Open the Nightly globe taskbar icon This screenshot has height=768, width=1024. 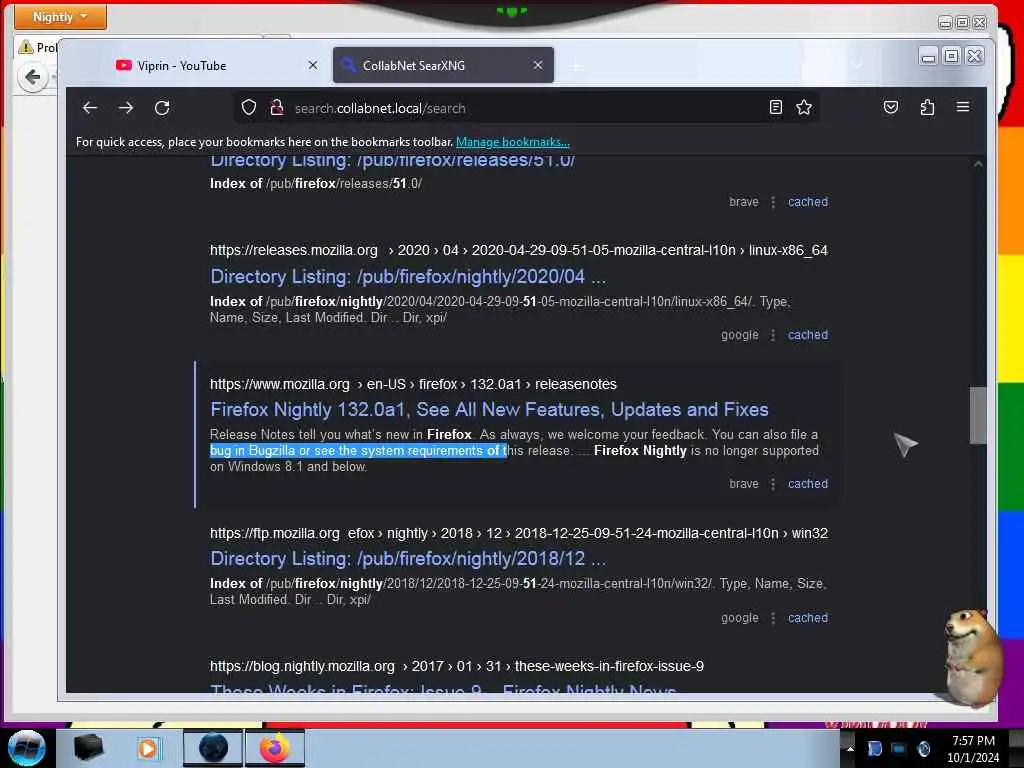click(213, 748)
